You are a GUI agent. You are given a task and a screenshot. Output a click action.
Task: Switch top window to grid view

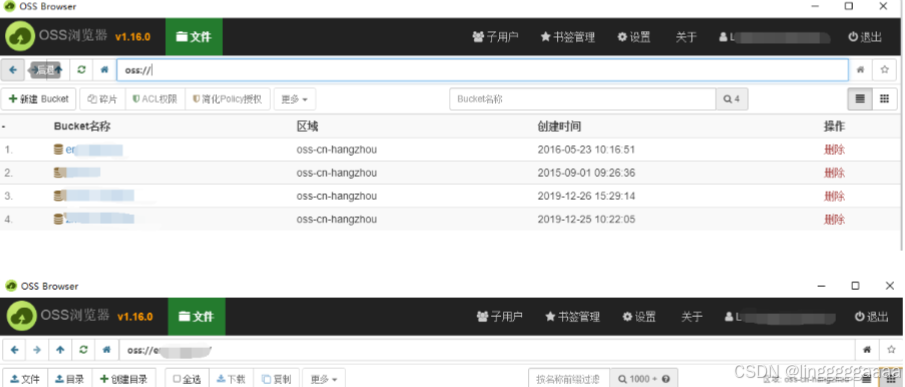[884, 99]
